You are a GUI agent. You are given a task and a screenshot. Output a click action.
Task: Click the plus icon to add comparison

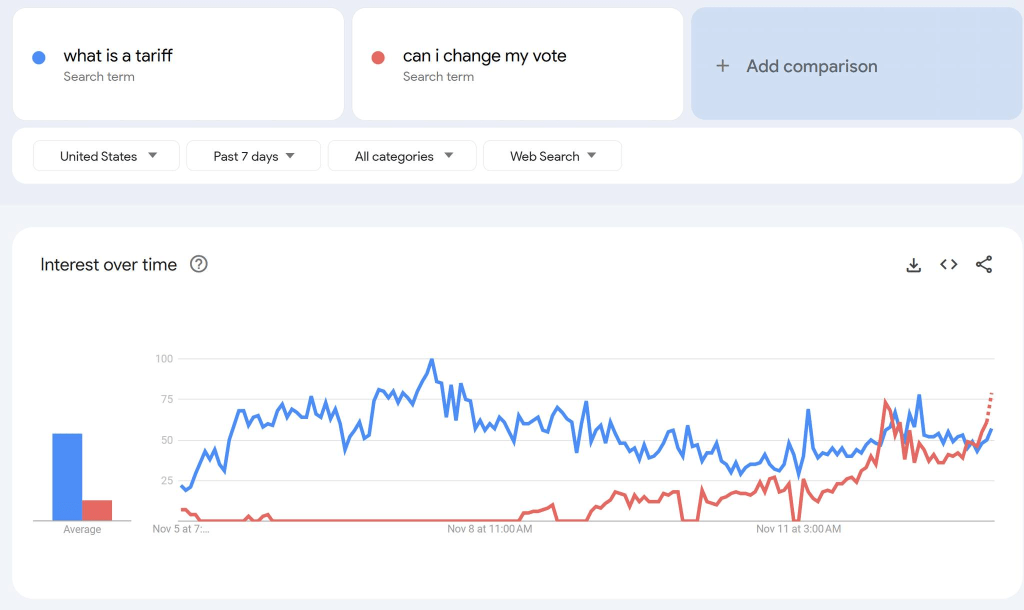pos(722,66)
